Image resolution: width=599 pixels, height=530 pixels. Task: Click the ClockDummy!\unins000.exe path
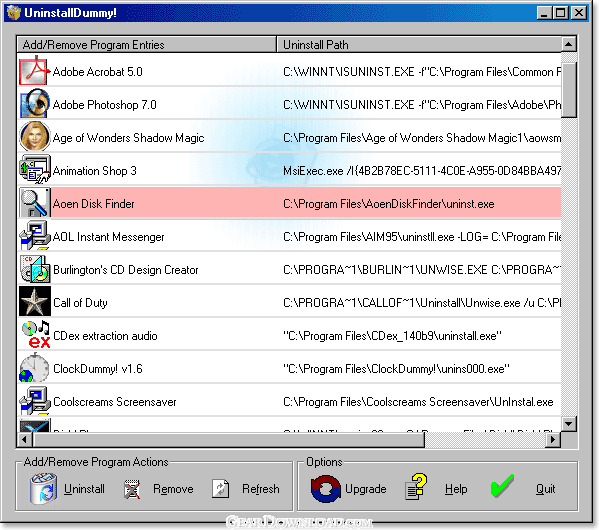point(396,369)
